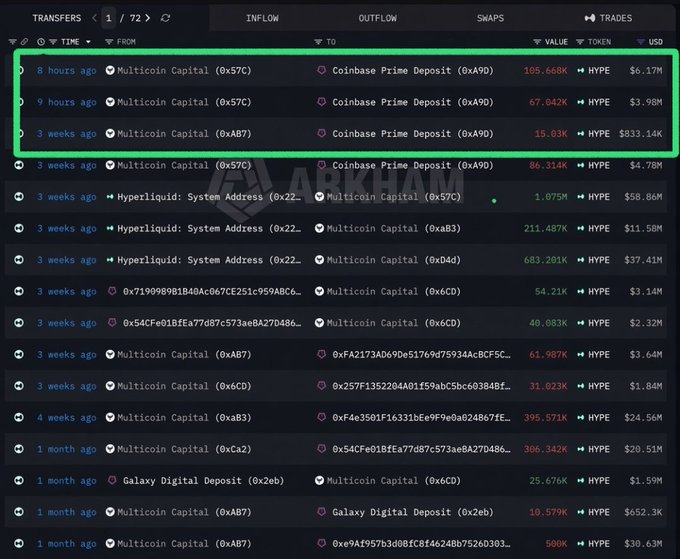Switch to the SWAPS tab

coord(490,18)
